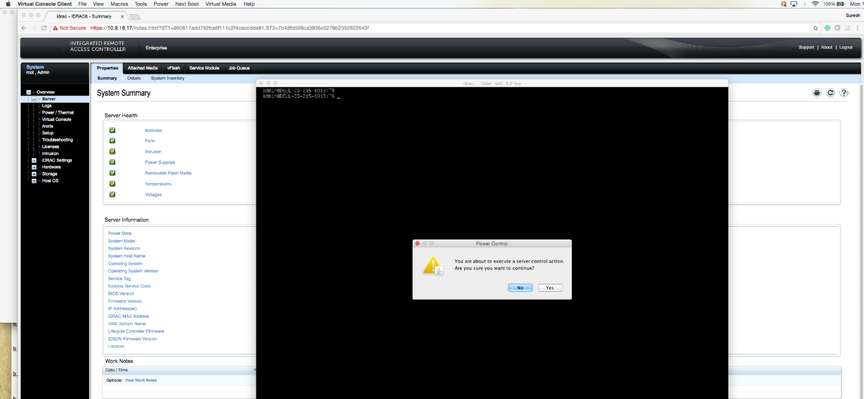Open the System Inventory sub-tab
The width and height of the screenshot is (864, 399).
pos(168,78)
